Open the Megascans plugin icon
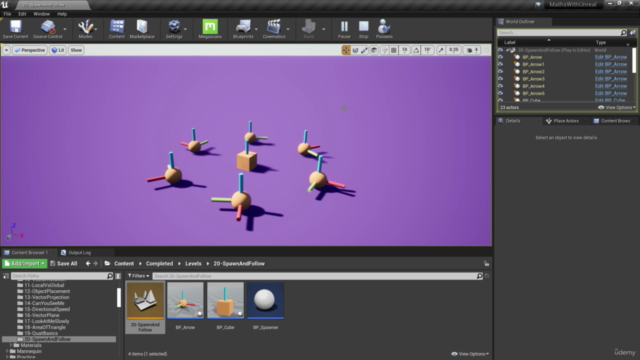The height and width of the screenshot is (360, 640). coord(210,29)
